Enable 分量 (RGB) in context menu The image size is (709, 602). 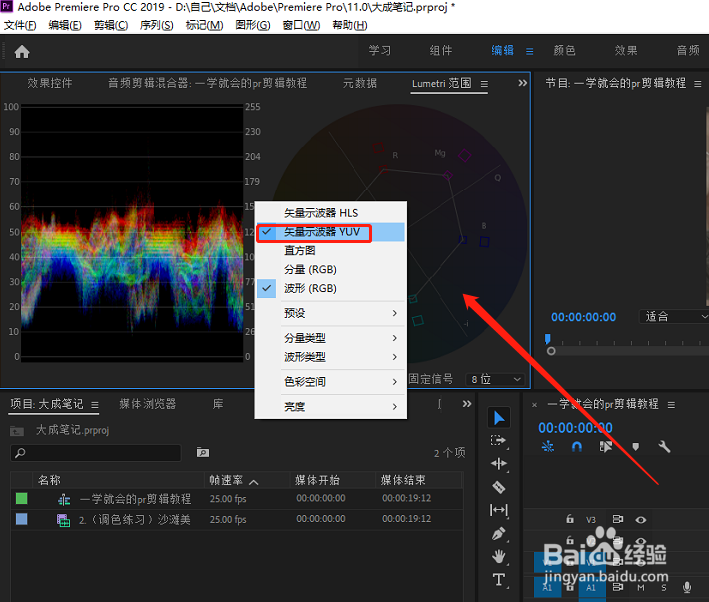click(x=331, y=270)
